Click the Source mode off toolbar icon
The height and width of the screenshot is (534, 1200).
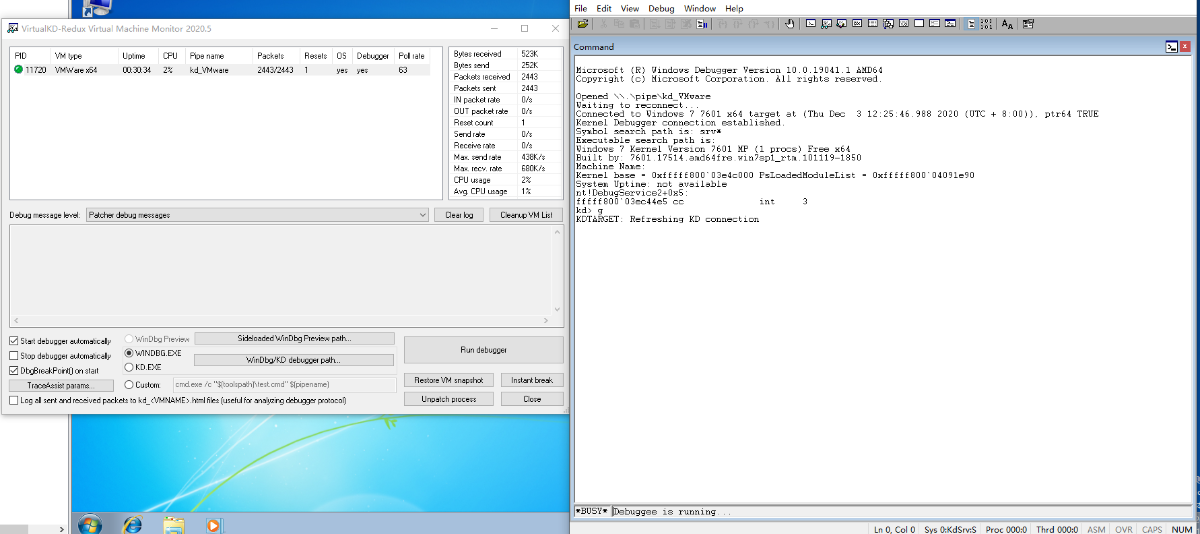[986, 24]
